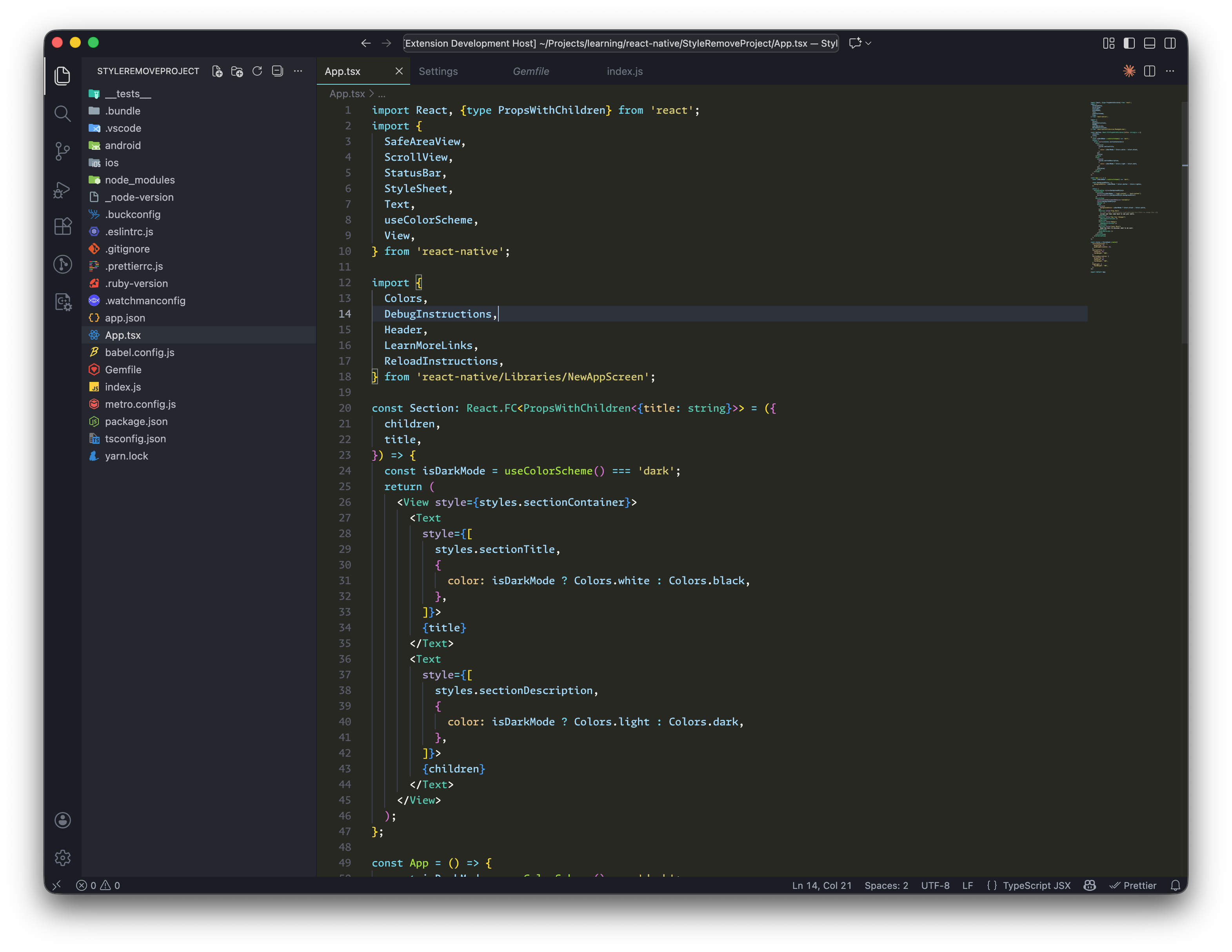The width and height of the screenshot is (1232, 952).
Task: Open the Extensions view
Action: [62, 227]
